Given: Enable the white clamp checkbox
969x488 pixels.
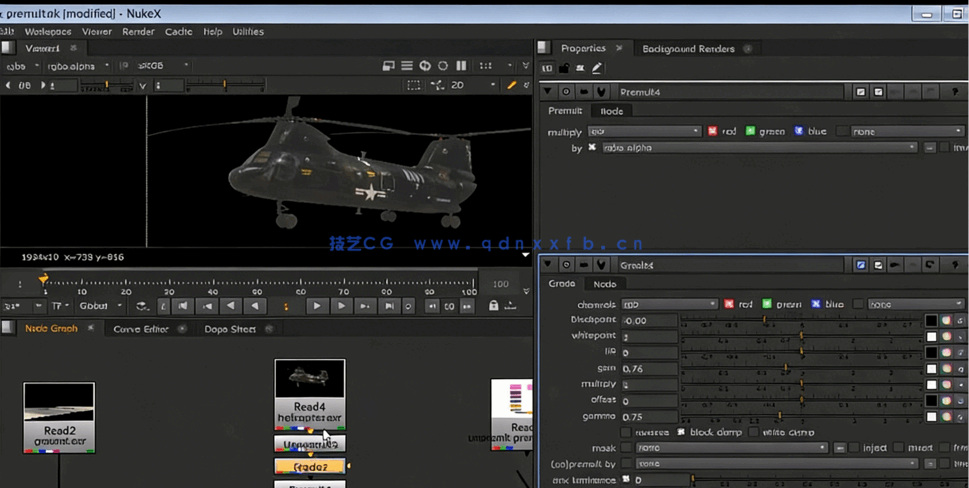Looking at the screenshot, I should click(754, 432).
